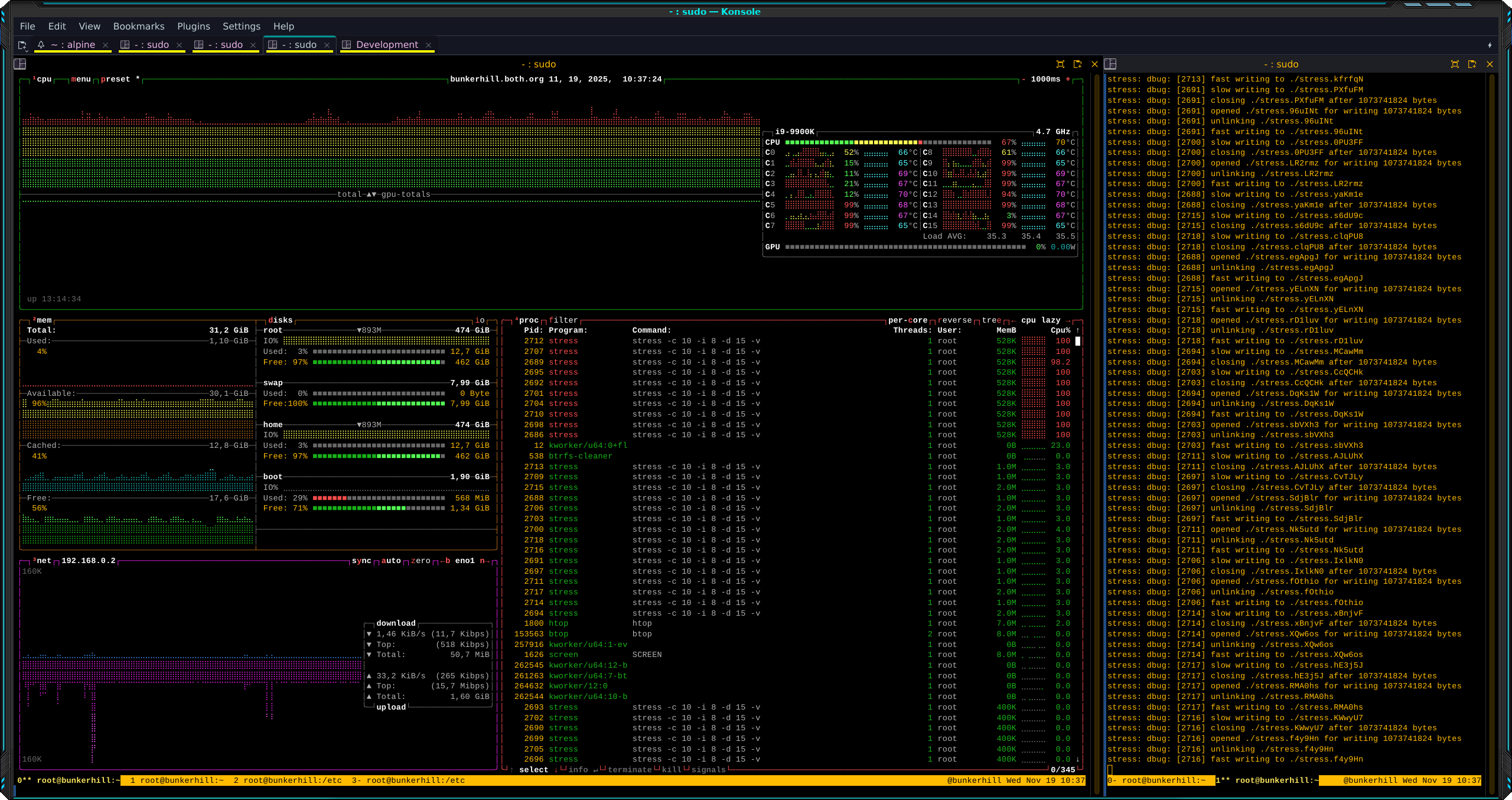The height and width of the screenshot is (800, 1512).
Task: Click the new tab icon in tab bar
Action: coord(22,45)
